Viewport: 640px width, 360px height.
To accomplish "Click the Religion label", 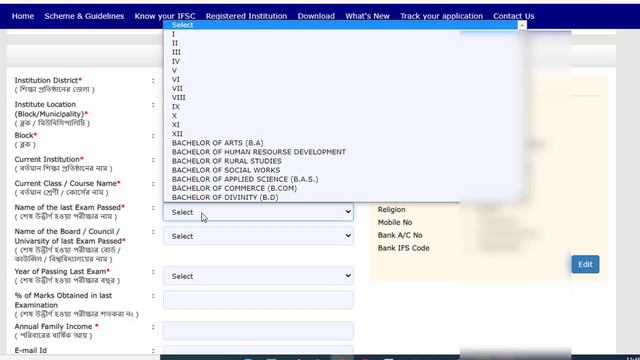I will (x=391, y=209).
